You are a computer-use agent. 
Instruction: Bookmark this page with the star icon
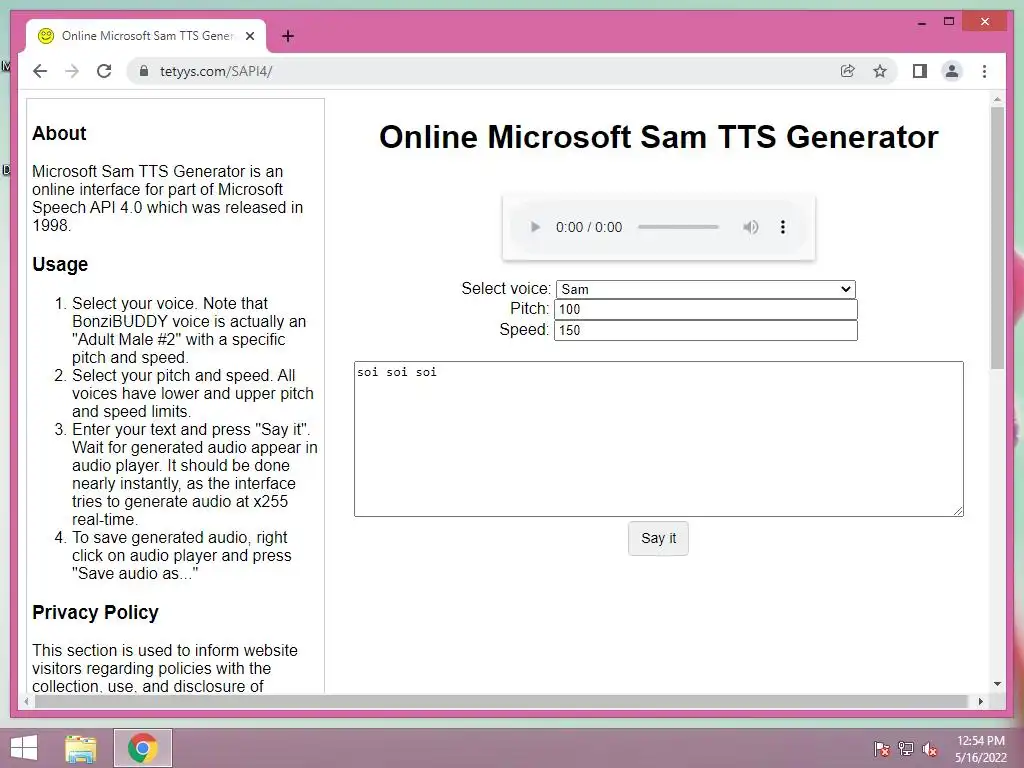click(x=880, y=71)
